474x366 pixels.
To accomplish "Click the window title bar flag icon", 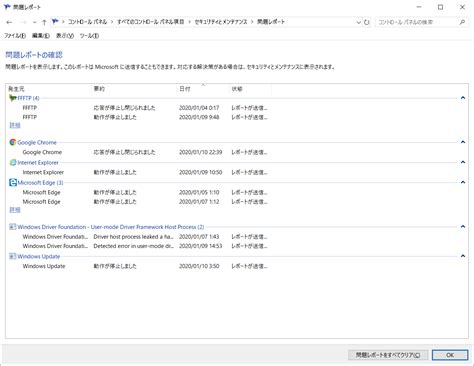I will pos(7,7).
